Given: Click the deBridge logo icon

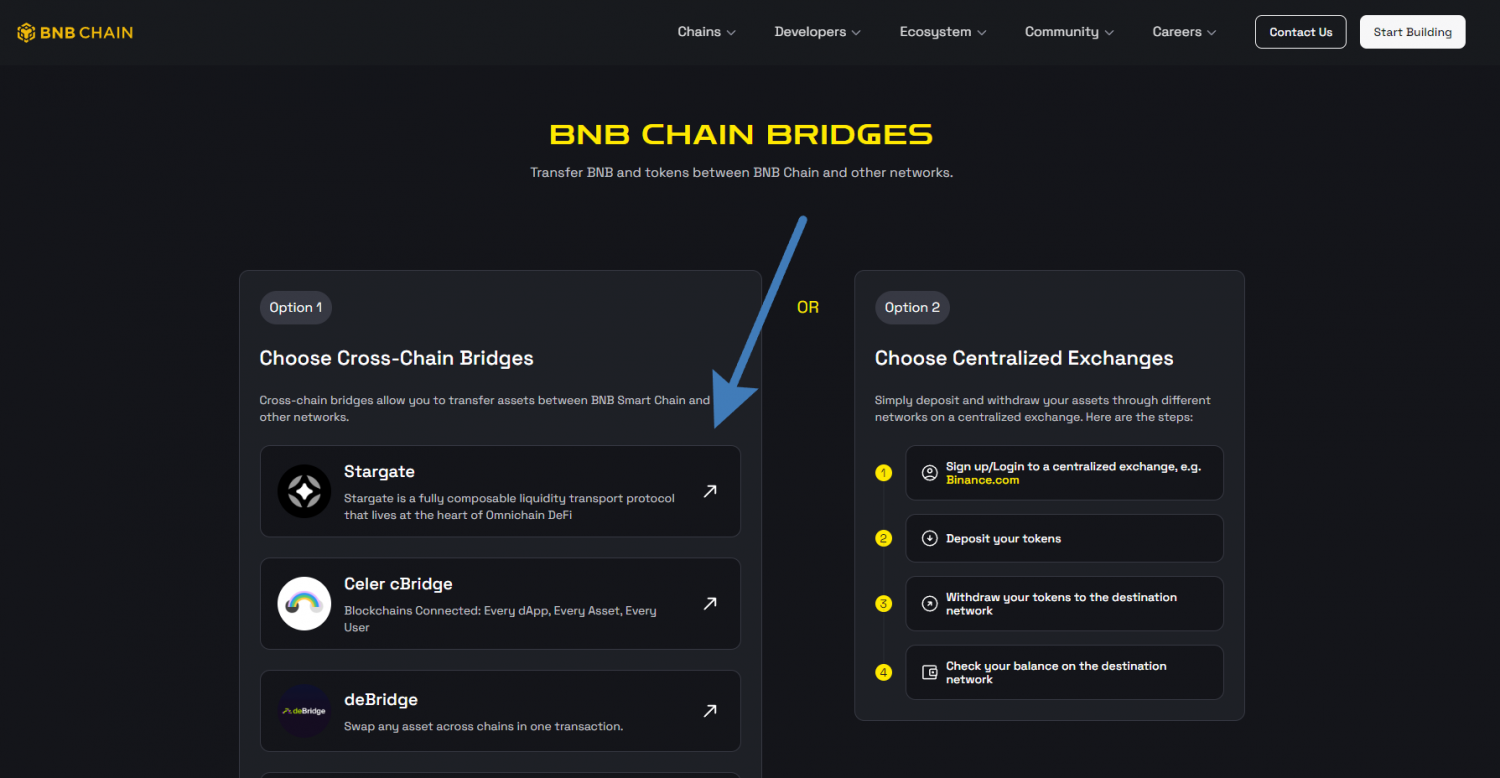Looking at the screenshot, I should pyautogui.click(x=304, y=711).
